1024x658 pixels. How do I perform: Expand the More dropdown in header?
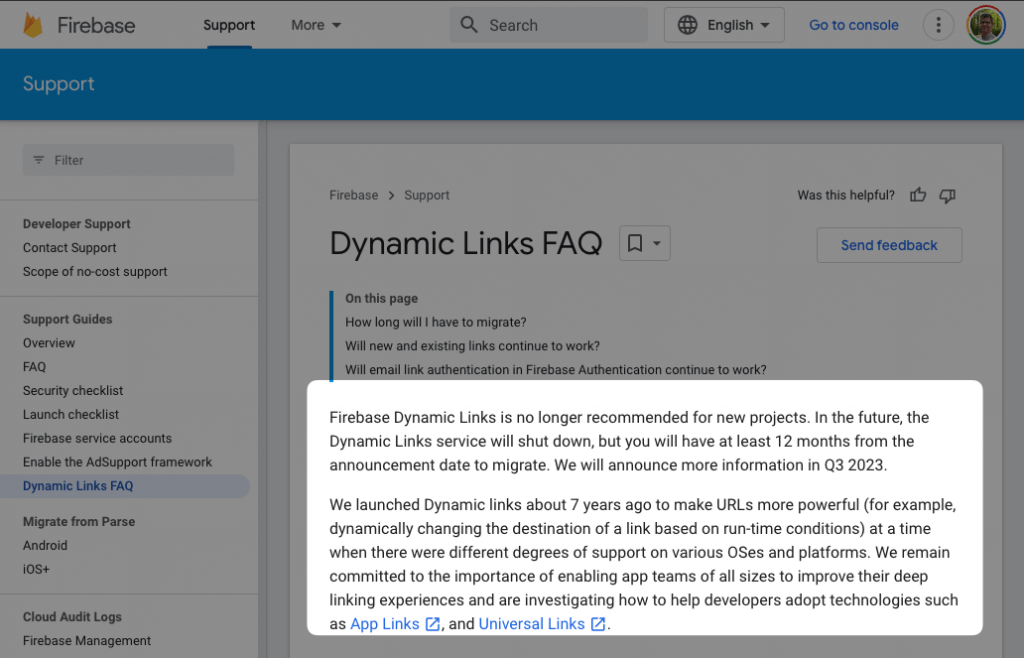pyautogui.click(x=316, y=25)
